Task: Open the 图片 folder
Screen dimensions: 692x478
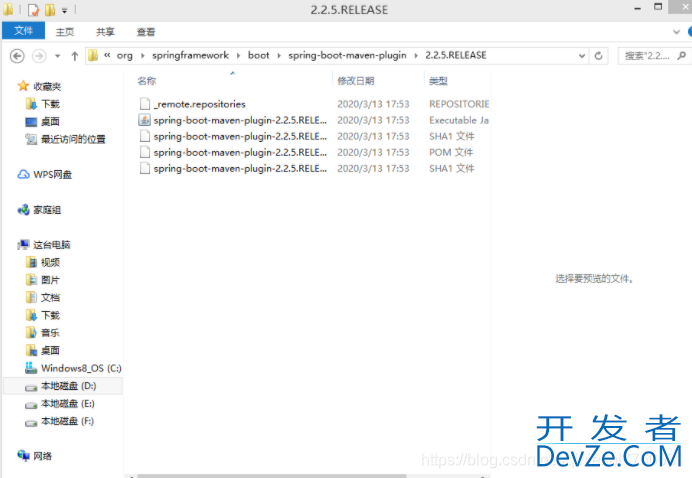Action: [x=50, y=280]
